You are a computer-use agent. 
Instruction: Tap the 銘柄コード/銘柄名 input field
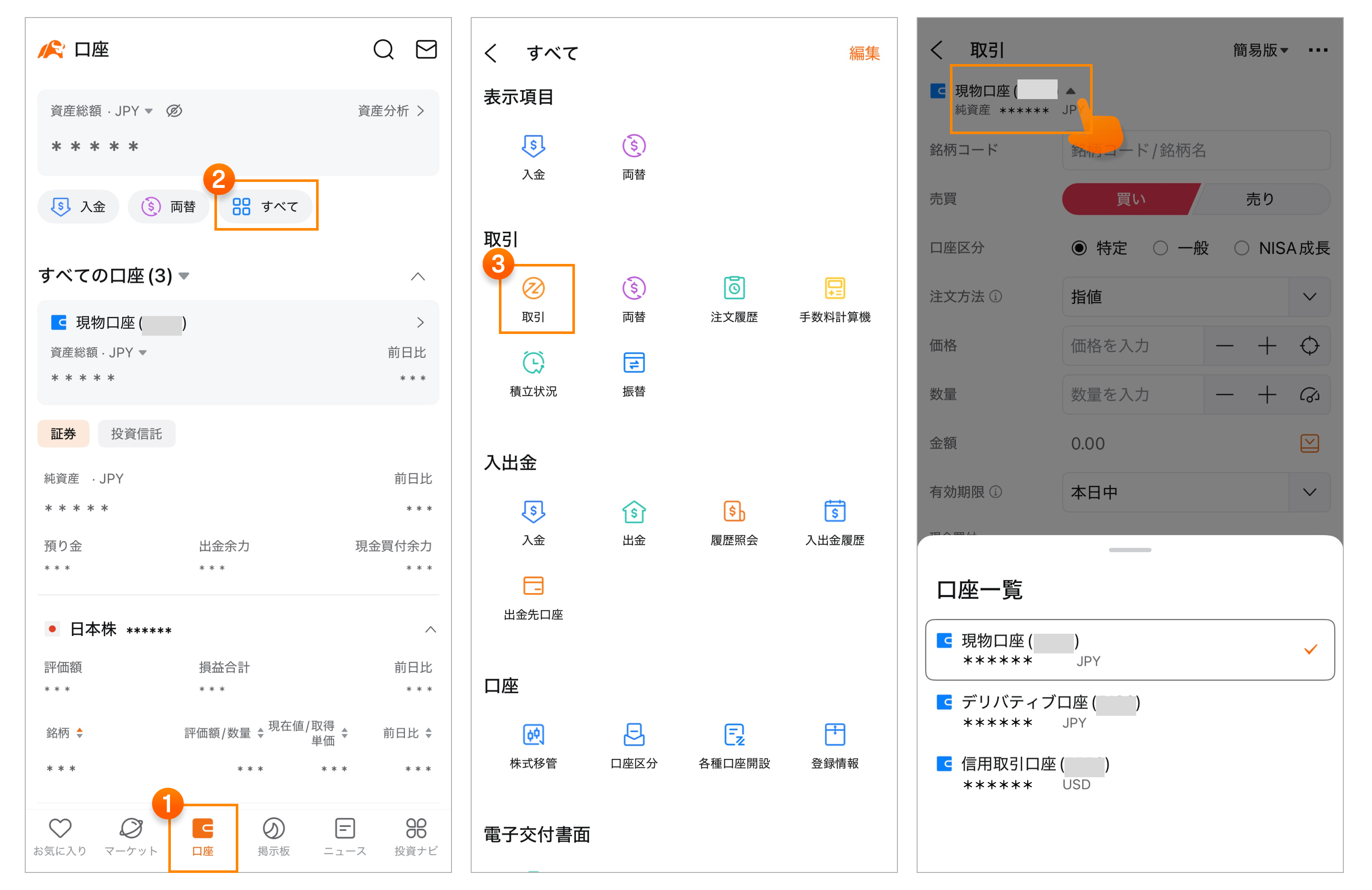coord(1196,150)
